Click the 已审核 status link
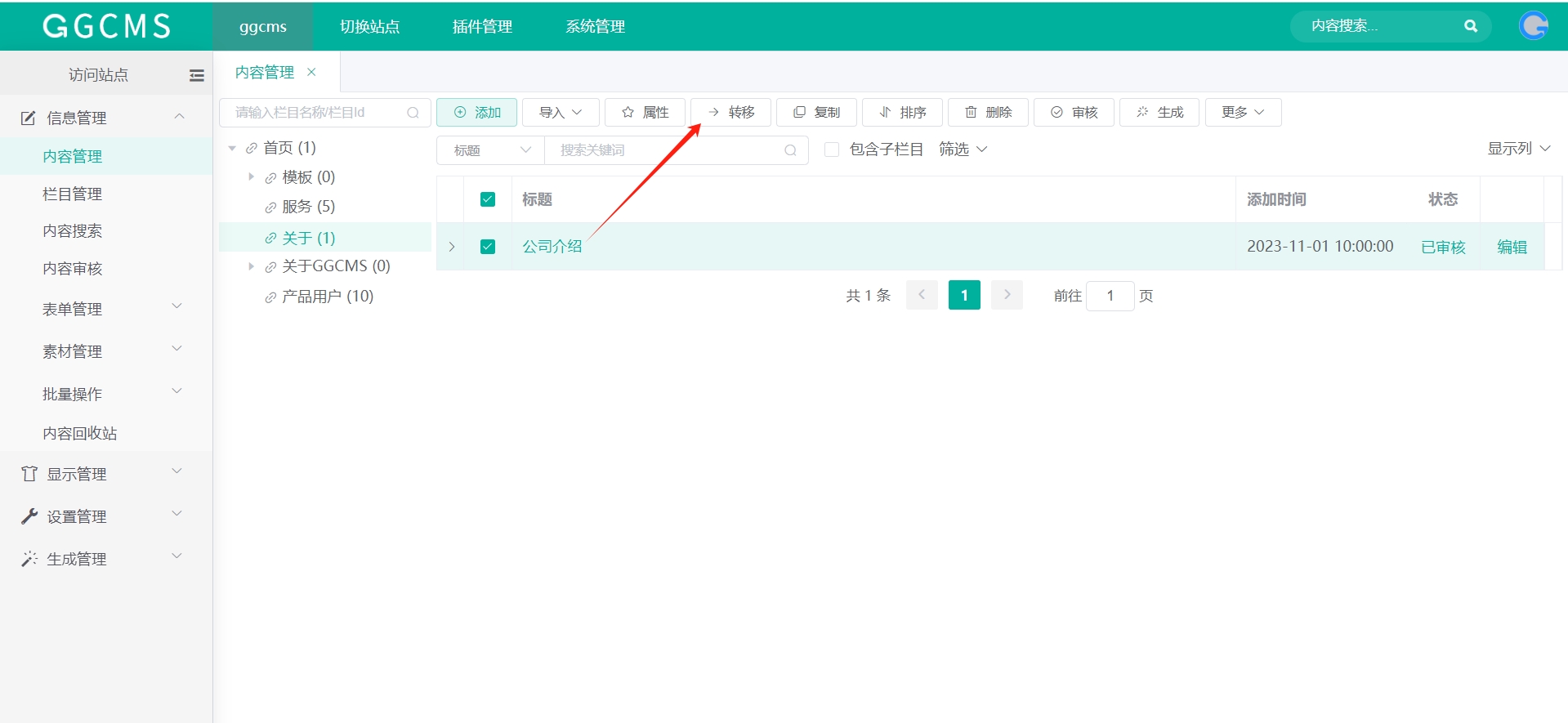This screenshot has width=1568, height=723. (x=1443, y=247)
